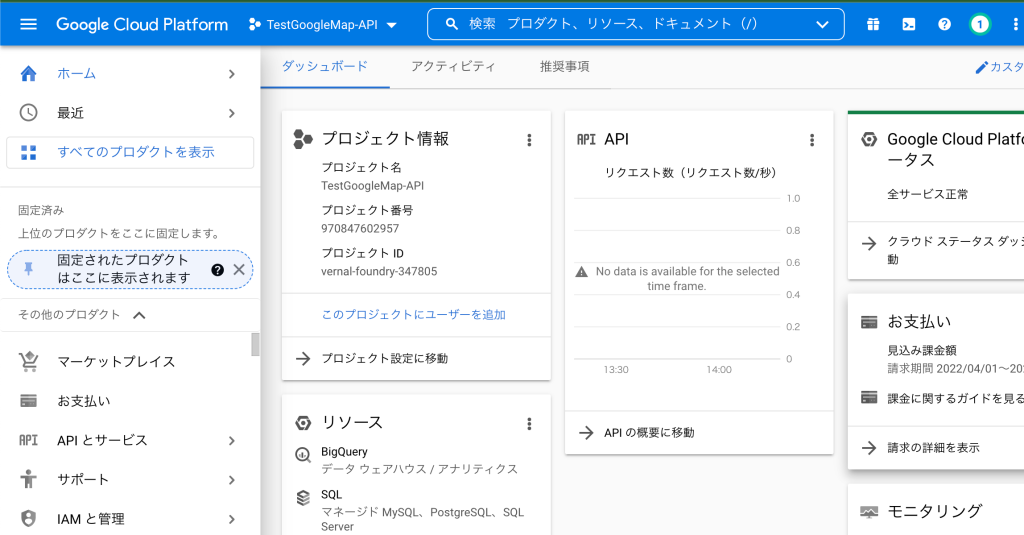Activate Cloud Shell terminal icon
The image size is (1024, 535).
(x=908, y=24)
